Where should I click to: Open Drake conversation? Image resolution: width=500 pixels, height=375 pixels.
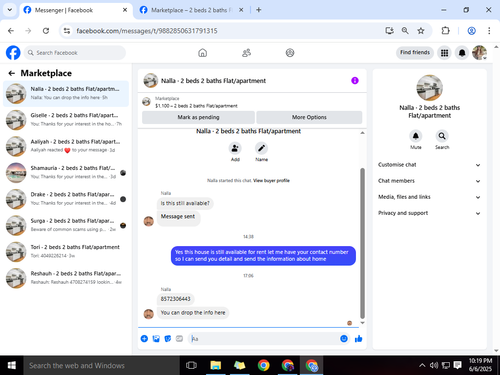[x=66, y=199]
